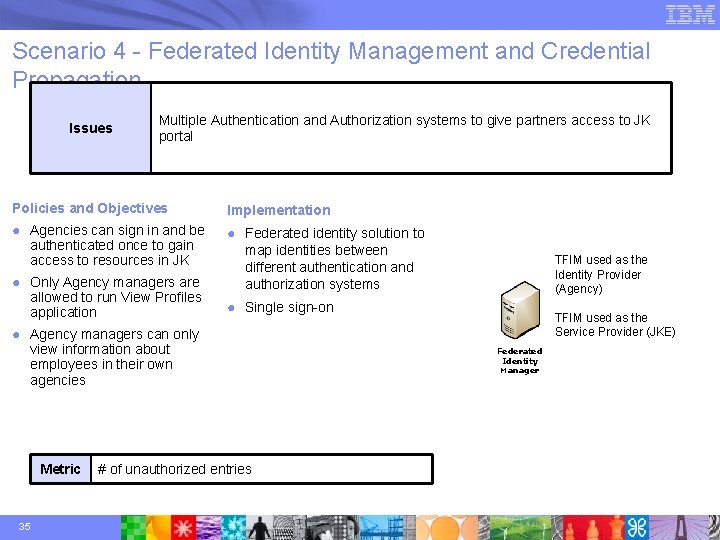Click the "Federated Identity Manager" caption
The height and width of the screenshot is (540, 720).
click(519, 360)
